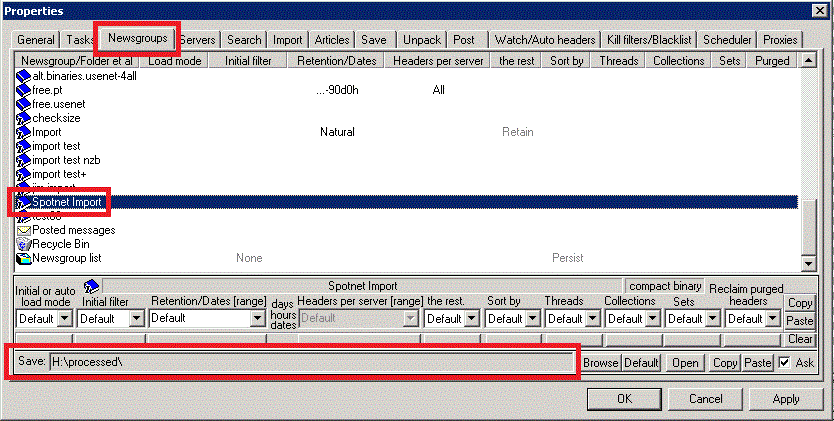This screenshot has height=421, width=834.
Task: Select the Posted messages envelope icon
Action: click(24, 230)
